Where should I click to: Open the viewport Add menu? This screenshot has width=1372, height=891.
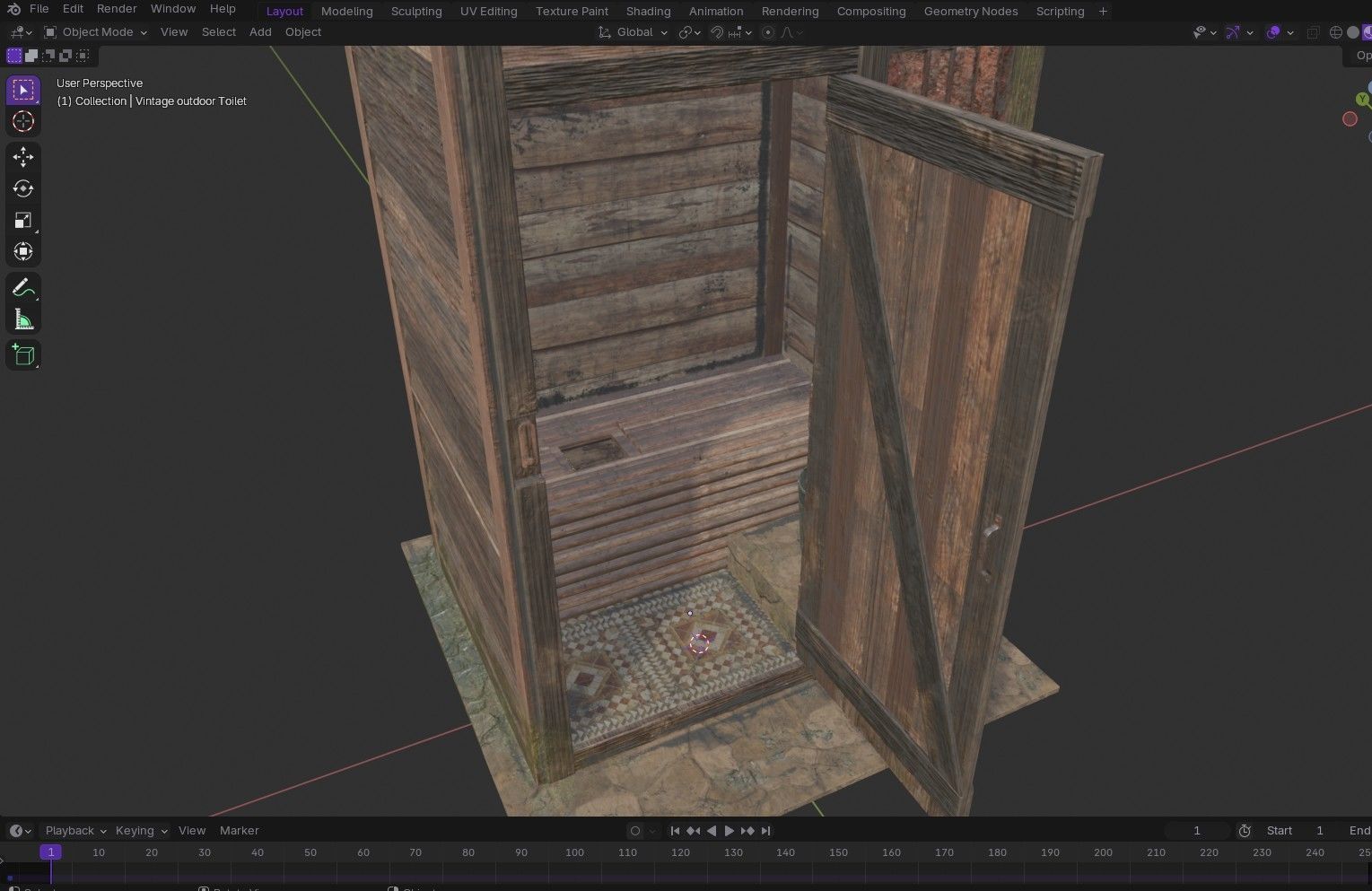(x=260, y=32)
